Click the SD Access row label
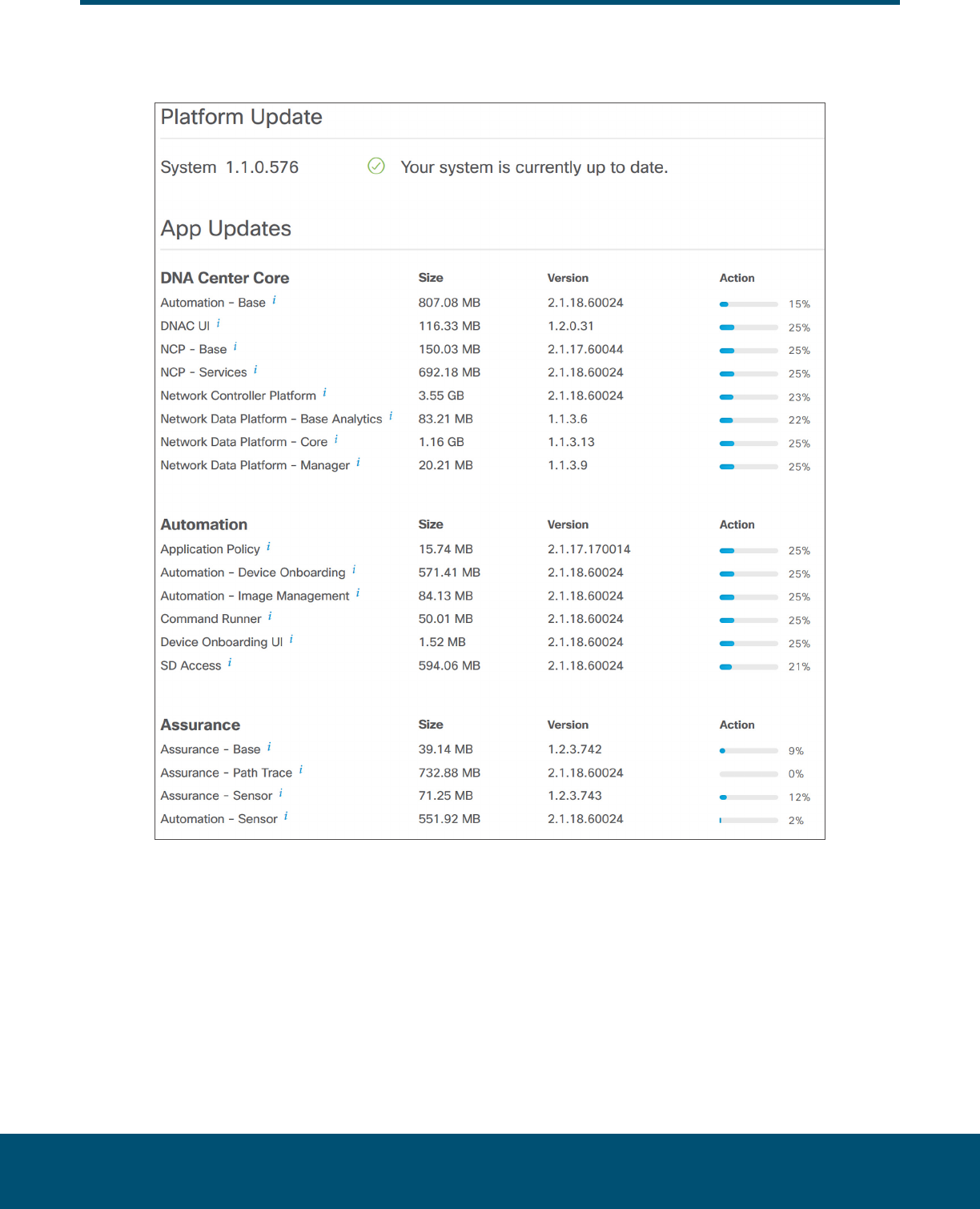Screen dimensions: 980x1209 point(191,665)
